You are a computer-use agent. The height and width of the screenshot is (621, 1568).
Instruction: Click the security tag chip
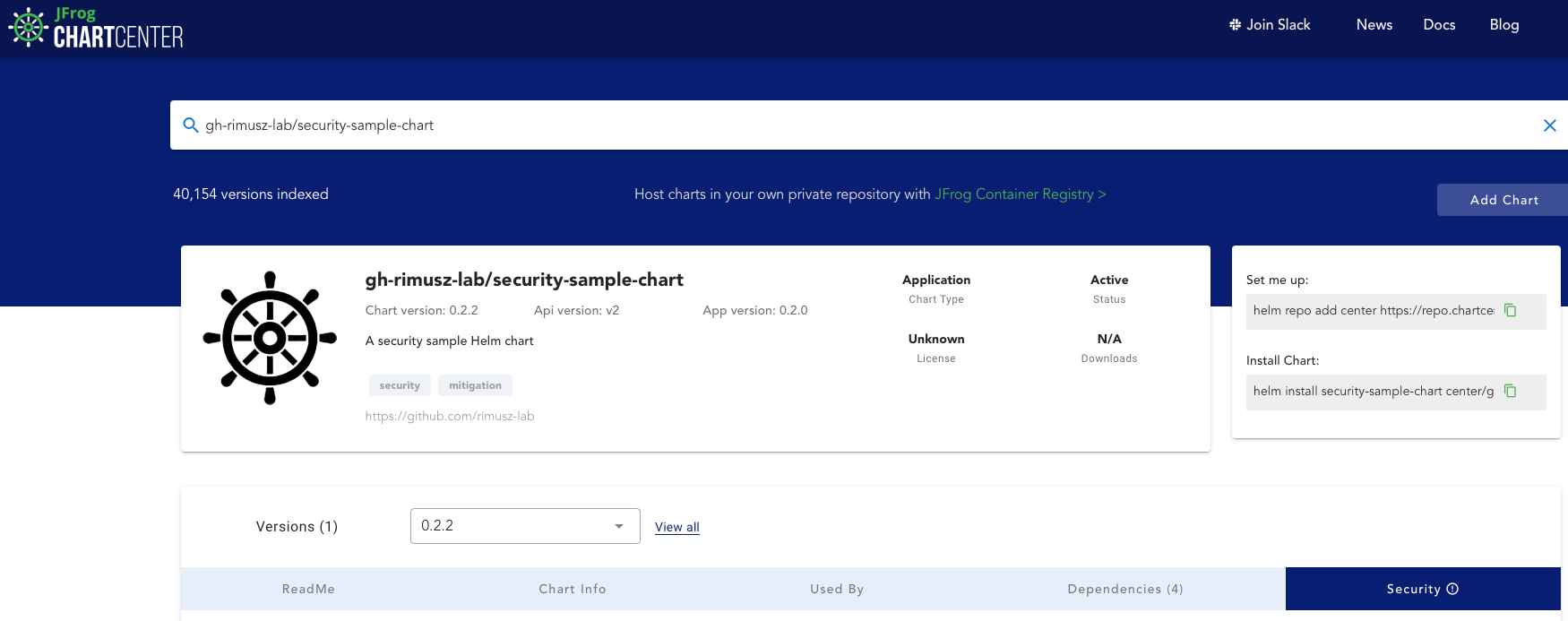tap(400, 385)
